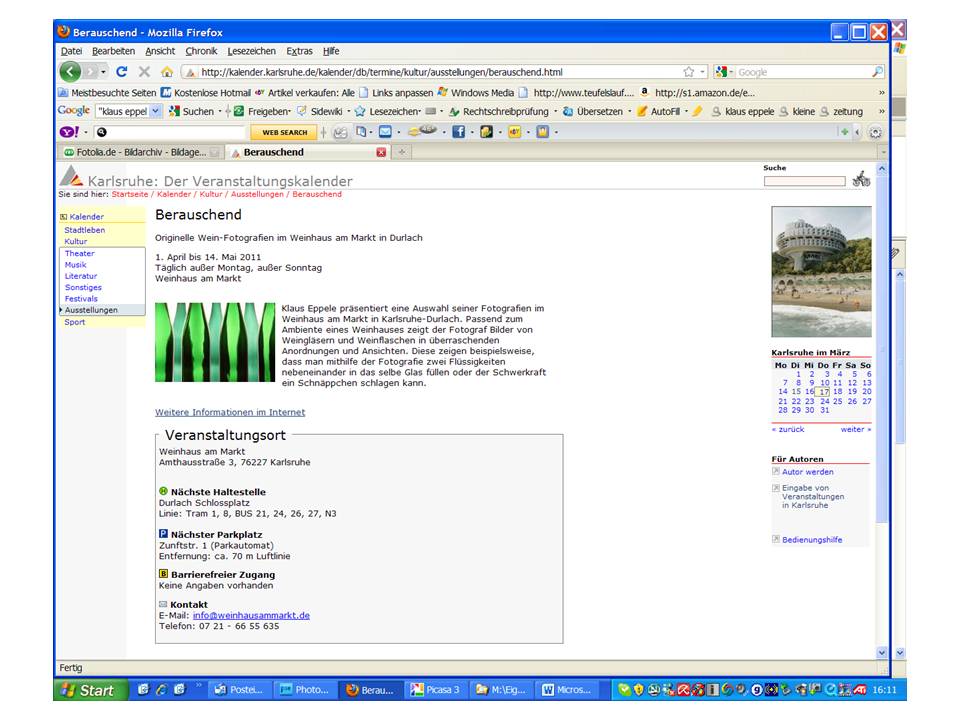Screen dimensions: 960x720
Task: Reload the page with the refresh icon
Action: [x=122, y=72]
